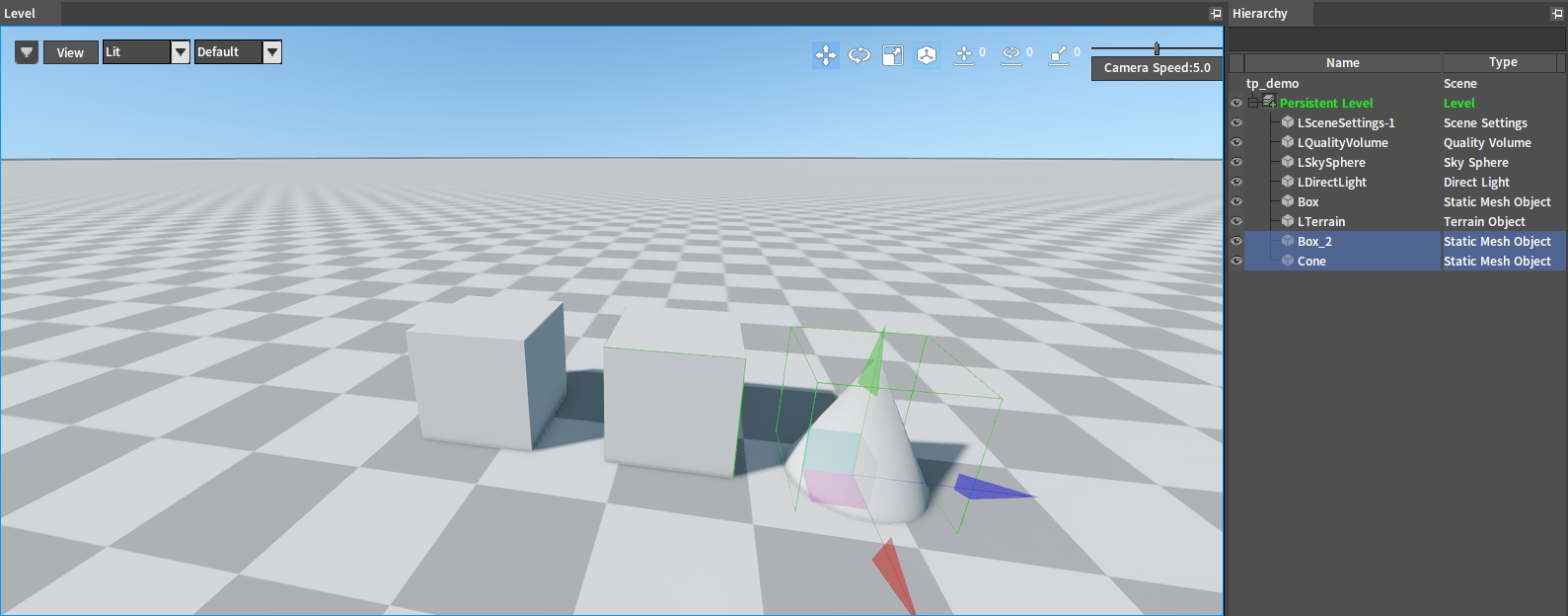The image size is (1568, 616).
Task: Hide the Box_2 object via eye icon
Action: click(1236, 241)
